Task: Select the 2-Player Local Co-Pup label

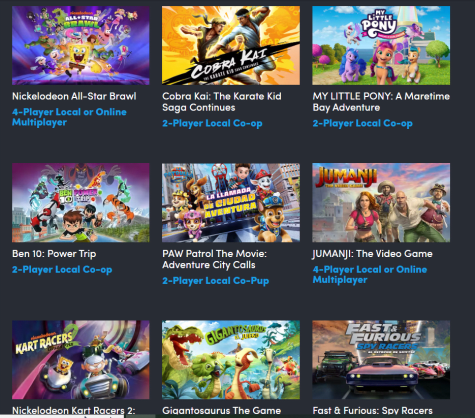Action: coord(215,281)
